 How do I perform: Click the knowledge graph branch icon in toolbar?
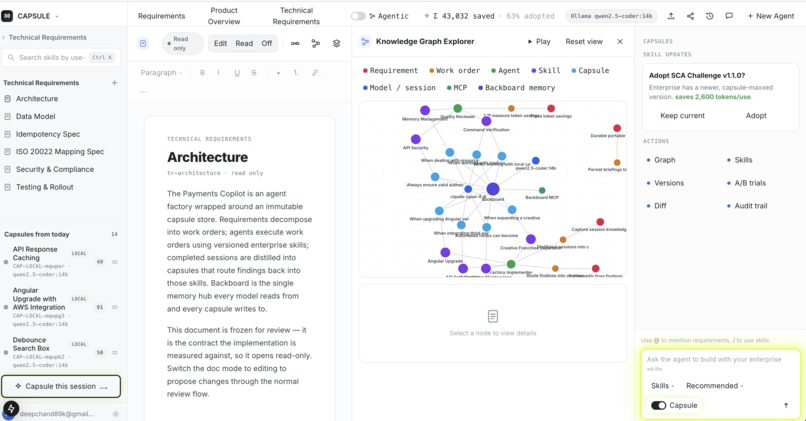[316, 44]
